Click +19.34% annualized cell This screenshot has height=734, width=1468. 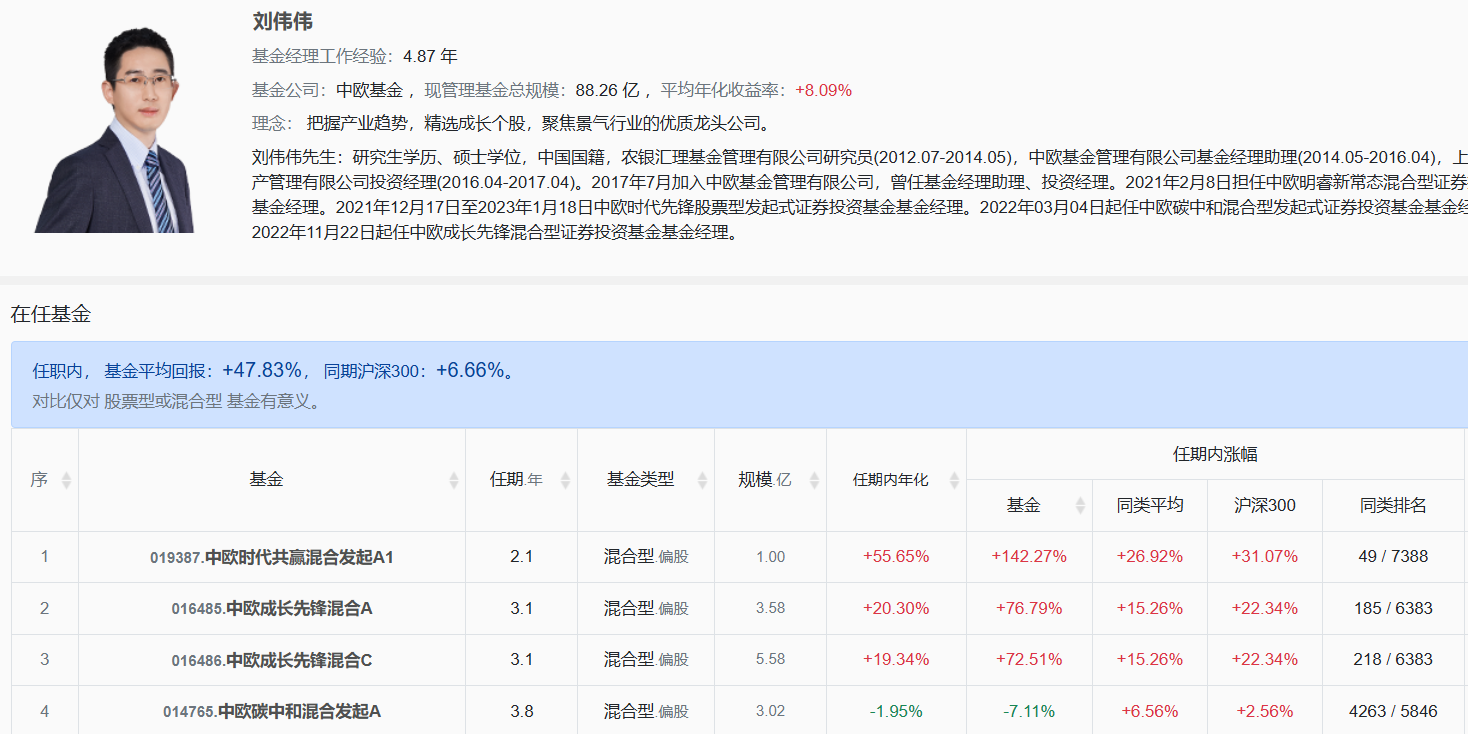point(896,660)
